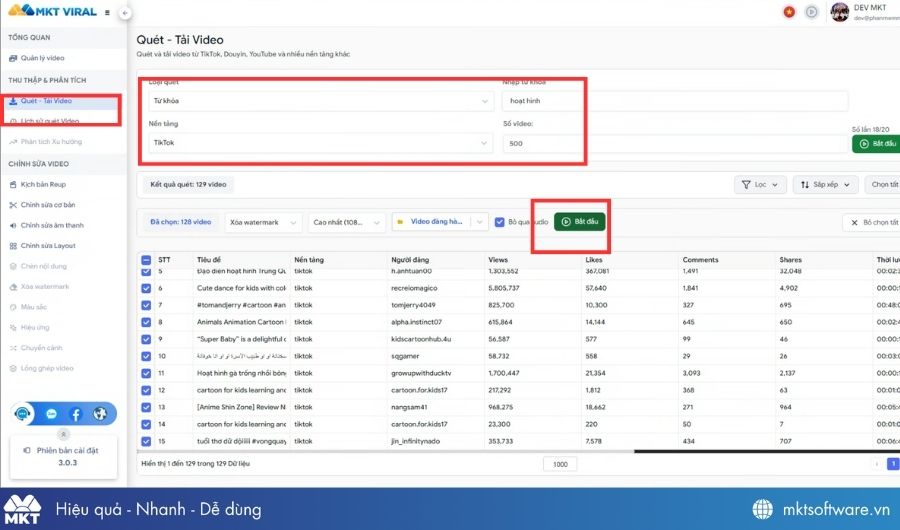The width and height of the screenshot is (900, 530).
Task: Open the Xóa watermark dropdown in the toolbar
Action: [263, 222]
